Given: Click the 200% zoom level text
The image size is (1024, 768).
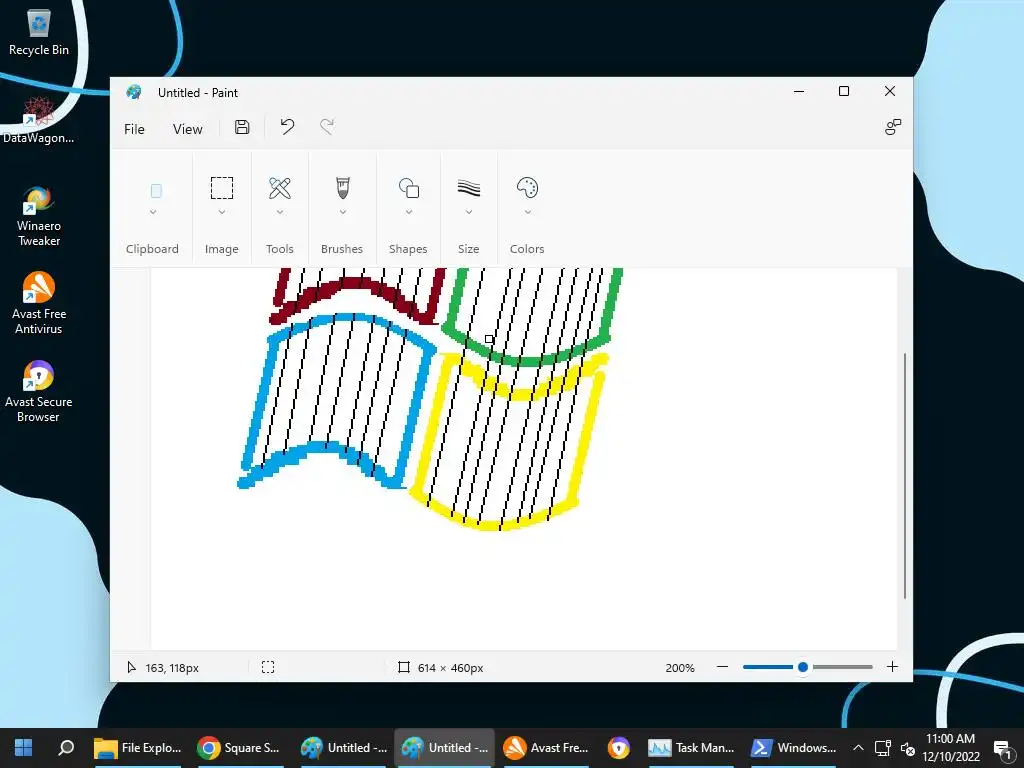Looking at the screenshot, I should tap(680, 667).
